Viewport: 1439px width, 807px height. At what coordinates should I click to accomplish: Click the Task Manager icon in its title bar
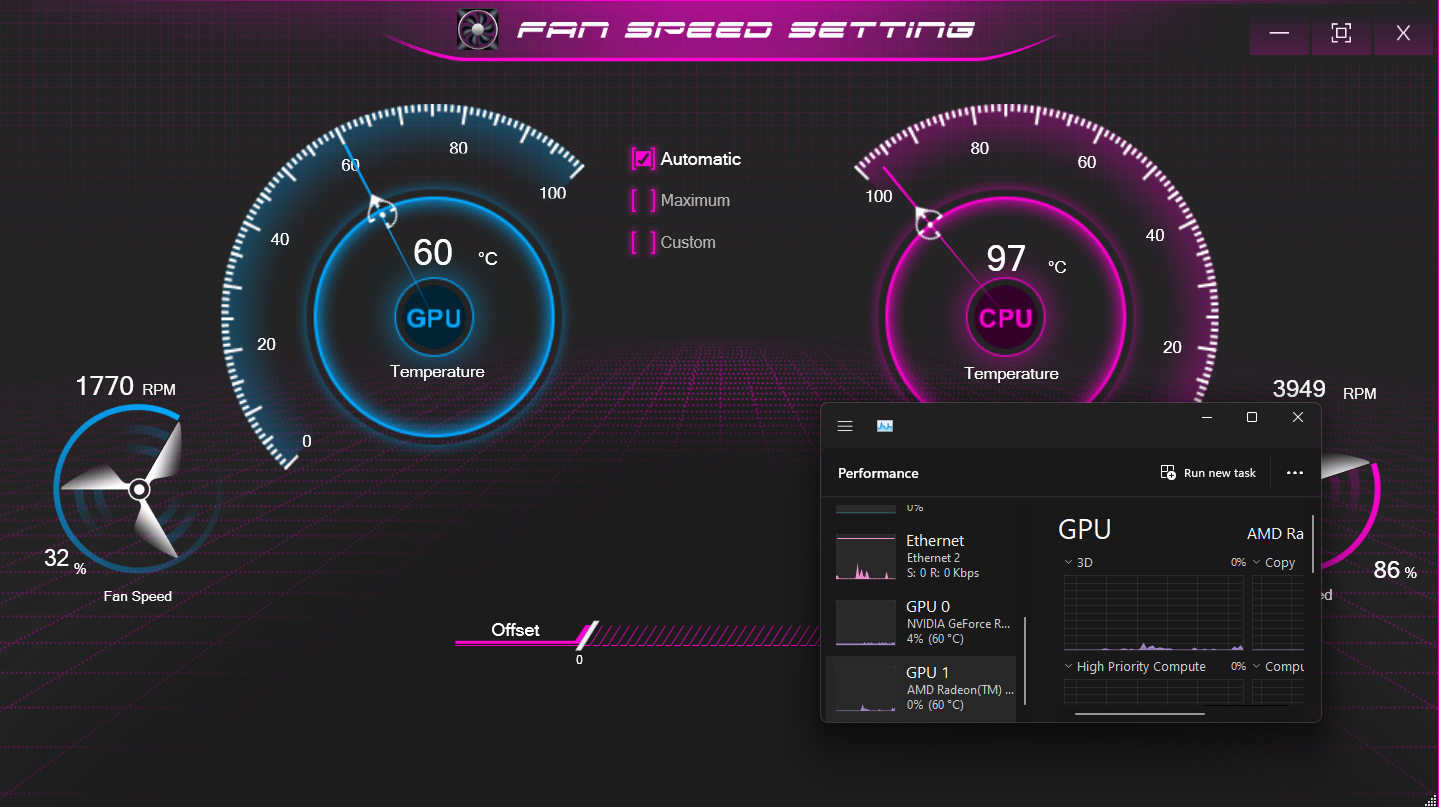pyautogui.click(x=885, y=425)
